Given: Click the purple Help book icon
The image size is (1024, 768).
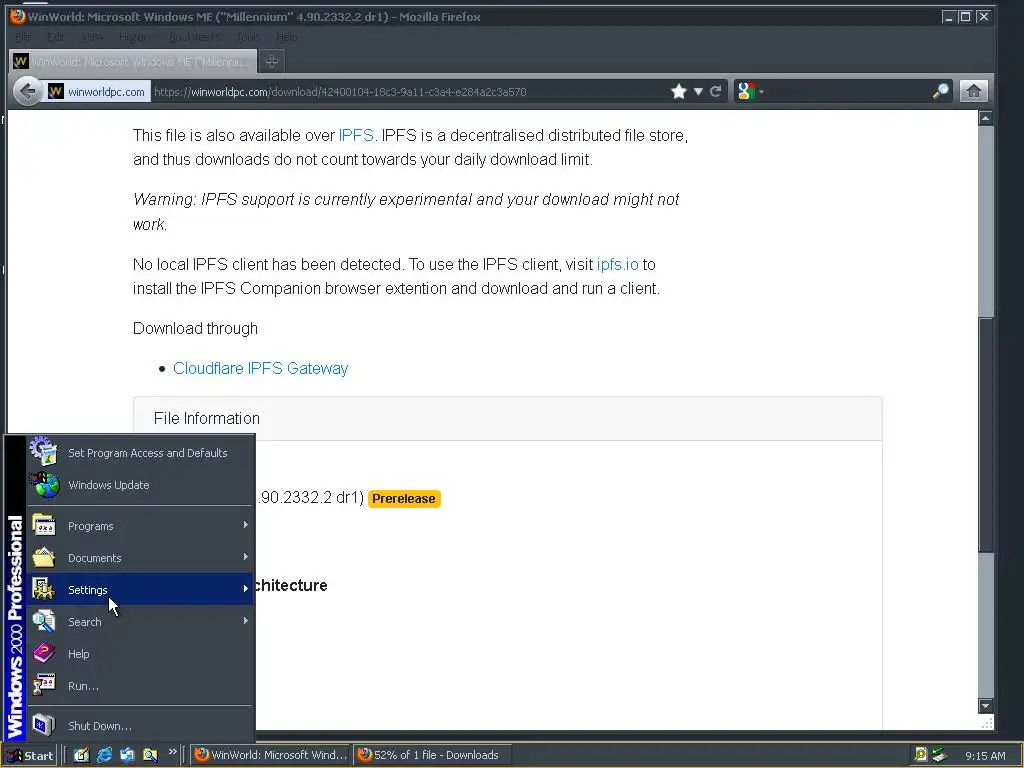Looking at the screenshot, I should [44, 653].
